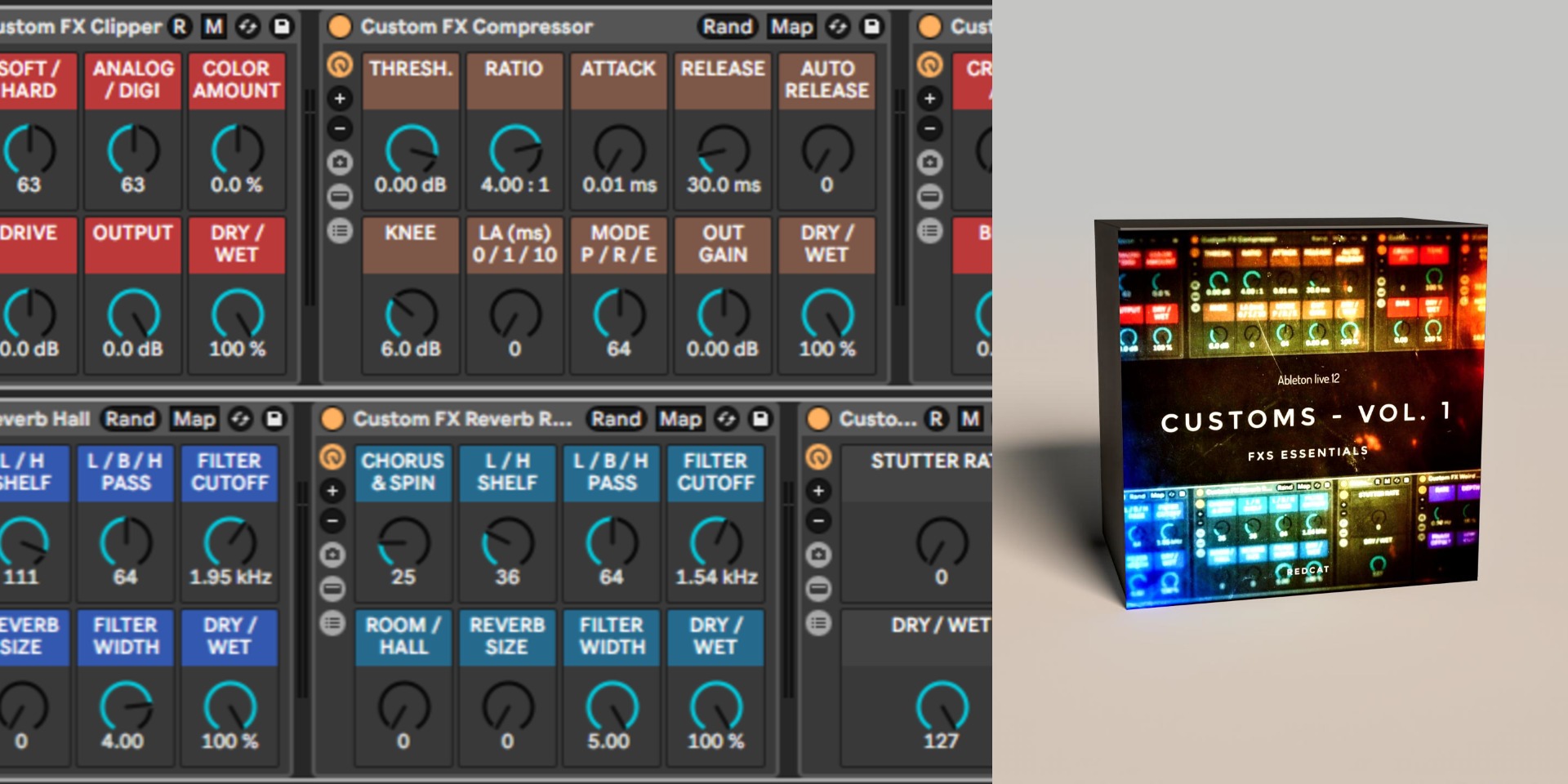
Task: Remove a macro with Compressor rack minus icon
Action: tap(340, 129)
